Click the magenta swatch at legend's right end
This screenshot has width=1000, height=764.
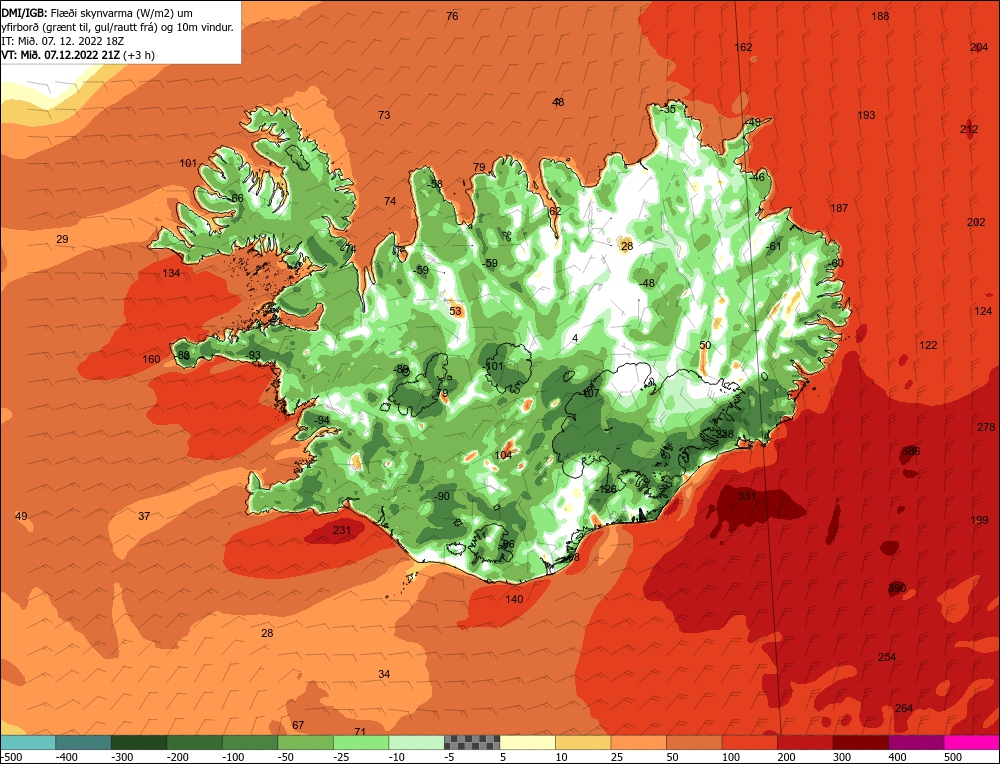[x=971, y=742]
